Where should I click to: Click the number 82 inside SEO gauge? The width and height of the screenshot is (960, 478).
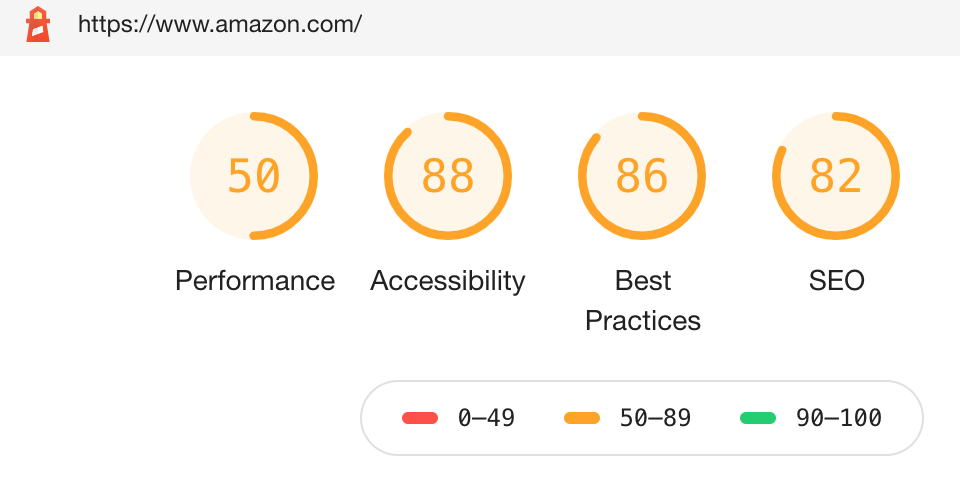coord(836,176)
